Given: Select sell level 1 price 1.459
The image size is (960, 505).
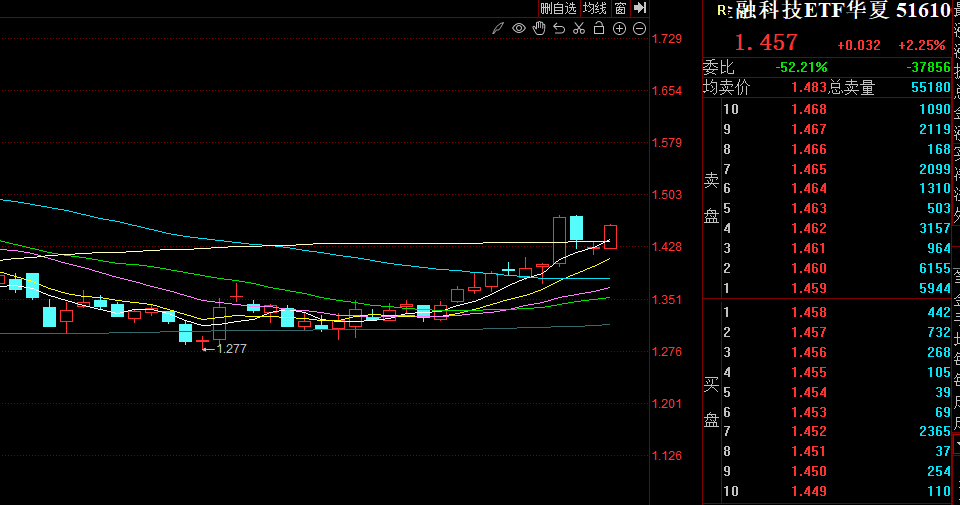Looking at the screenshot, I should [808, 289].
